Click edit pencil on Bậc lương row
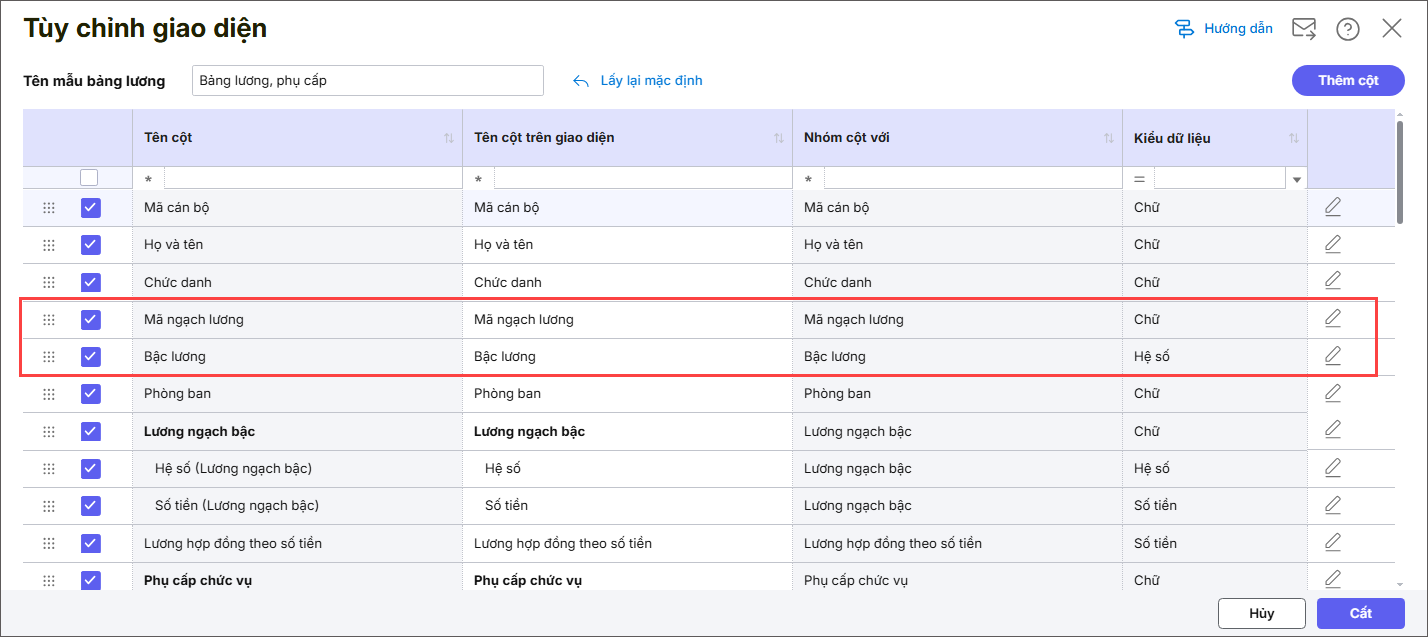This screenshot has width=1428, height=637. (x=1332, y=355)
